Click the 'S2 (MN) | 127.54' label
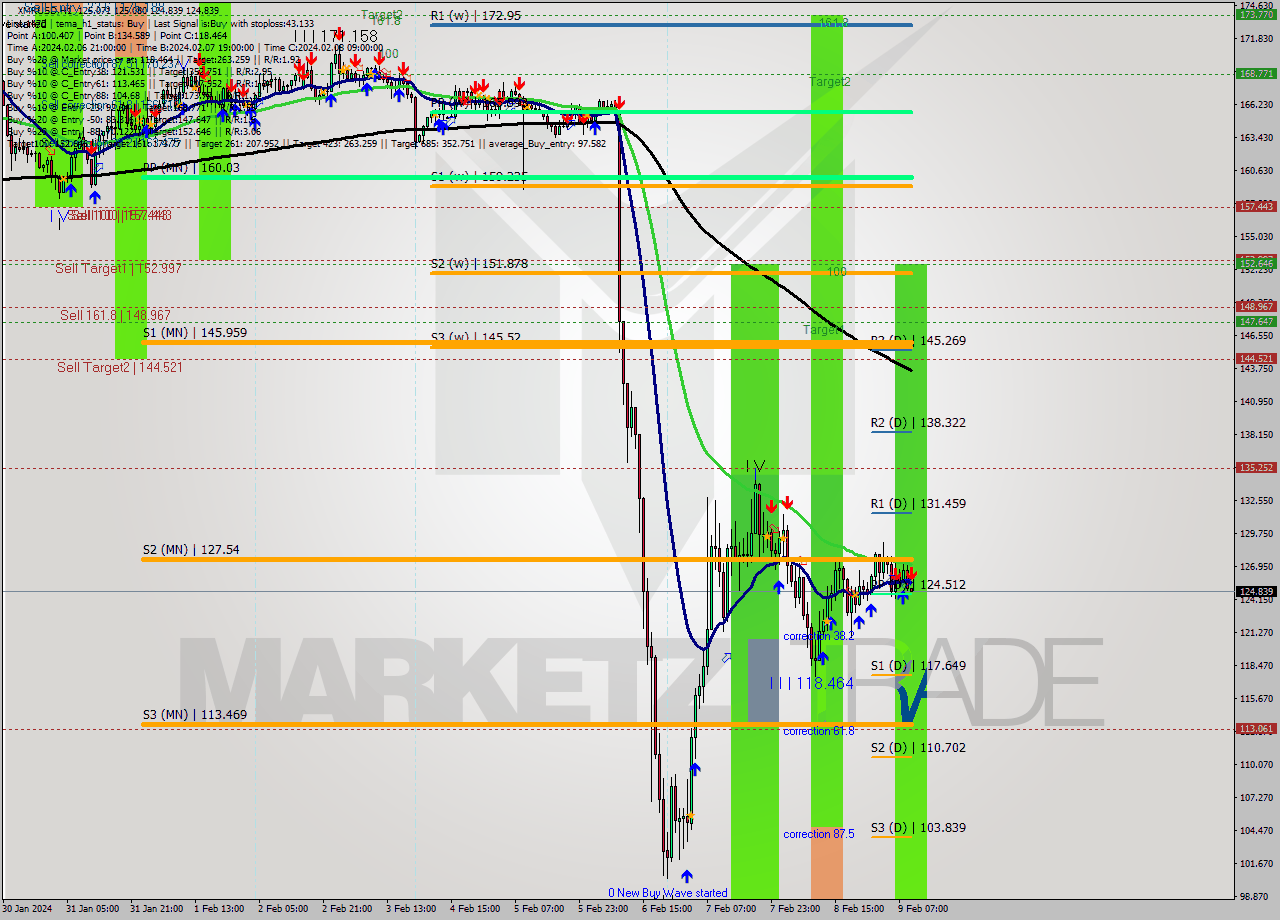Screen dimensions: 1280x920 click(191, 549)
